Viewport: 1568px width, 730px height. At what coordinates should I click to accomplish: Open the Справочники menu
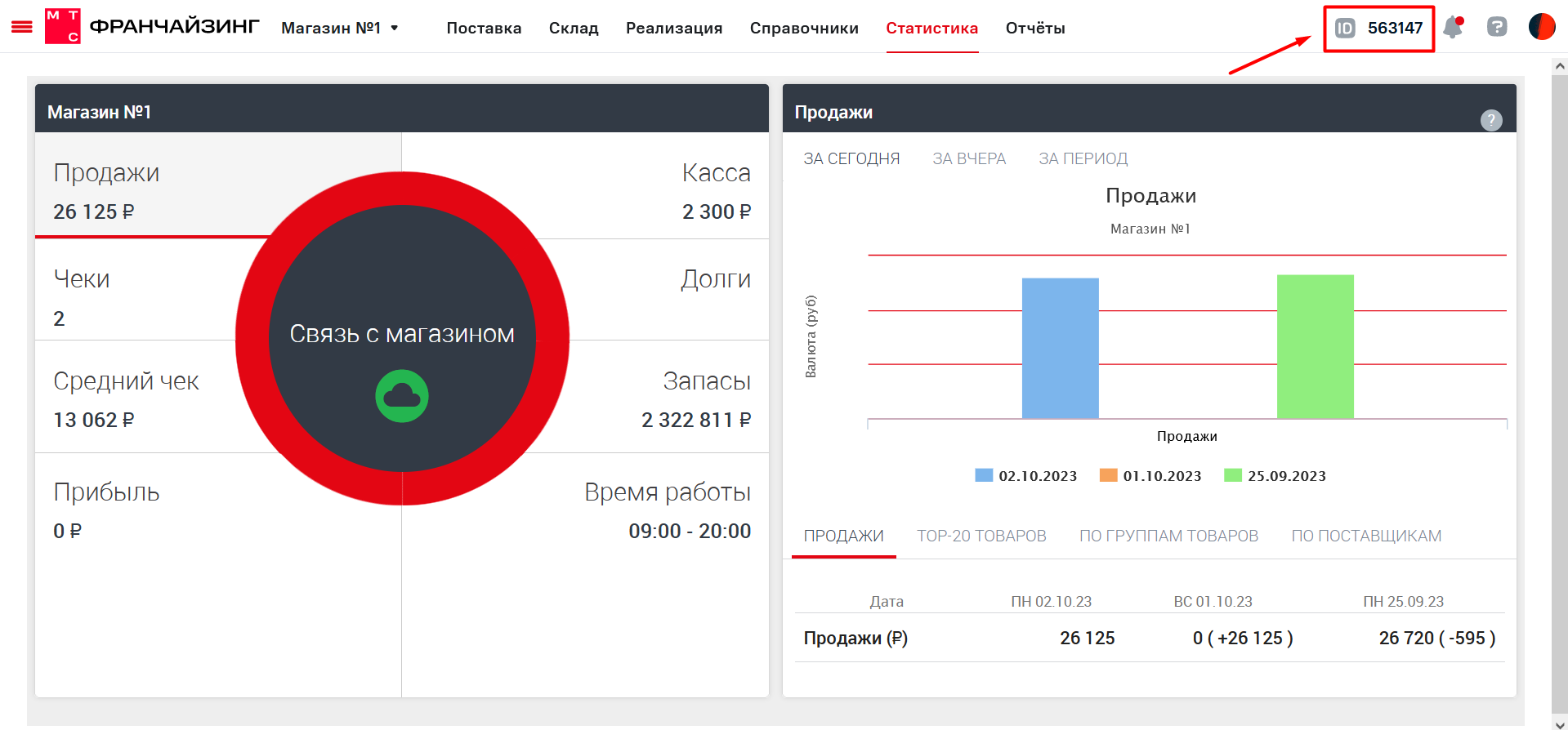point(804,28)
